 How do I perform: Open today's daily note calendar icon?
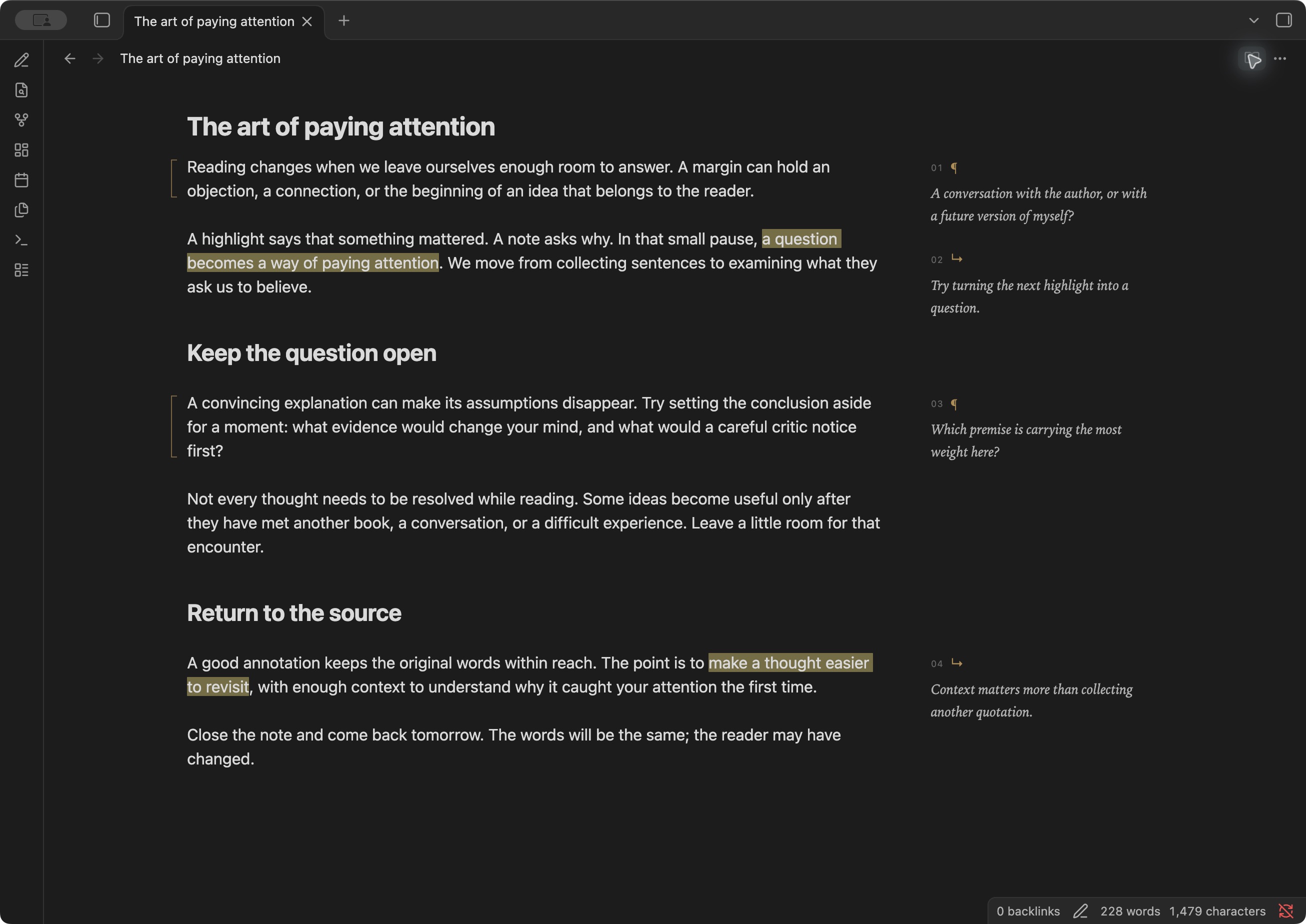point(21,180)
